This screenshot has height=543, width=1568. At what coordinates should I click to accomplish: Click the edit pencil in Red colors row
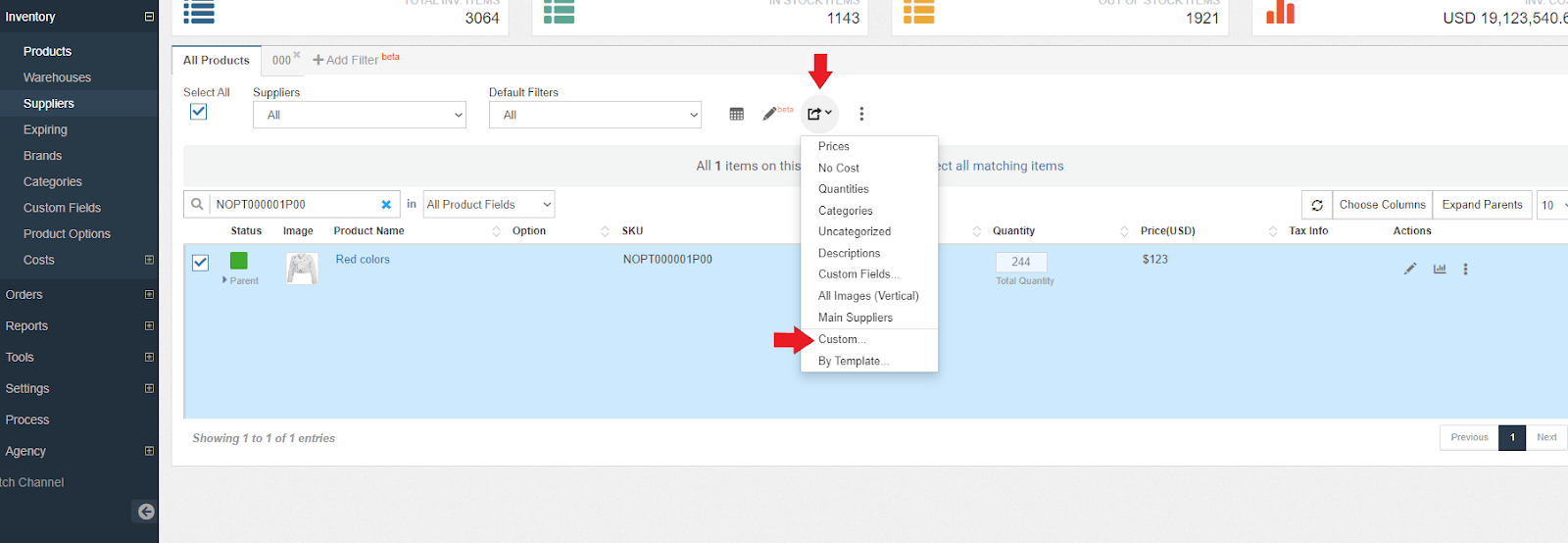tap(1410, 269)
